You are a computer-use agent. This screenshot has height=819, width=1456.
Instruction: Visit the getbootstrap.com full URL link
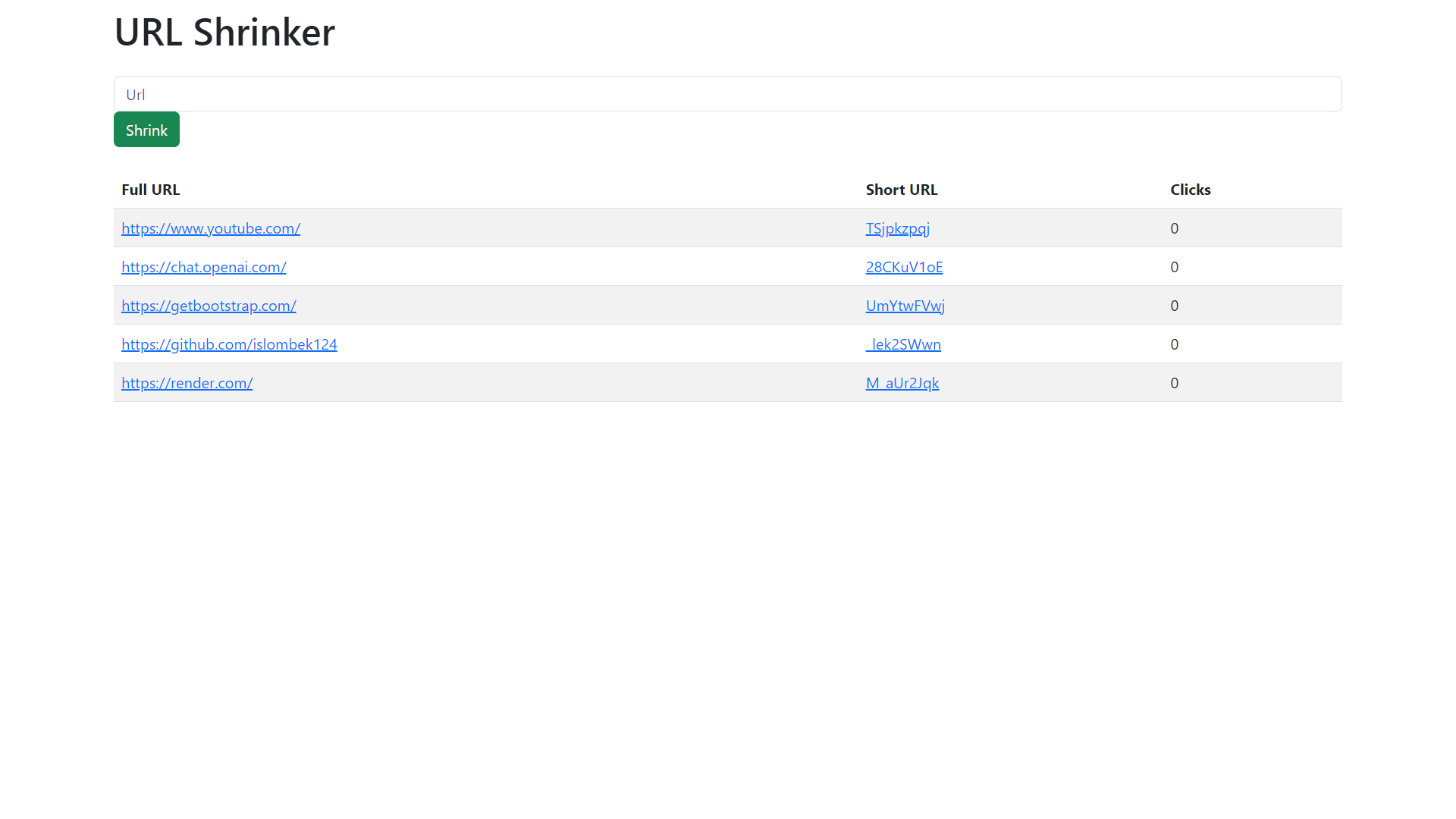click(x=209, y=306)
